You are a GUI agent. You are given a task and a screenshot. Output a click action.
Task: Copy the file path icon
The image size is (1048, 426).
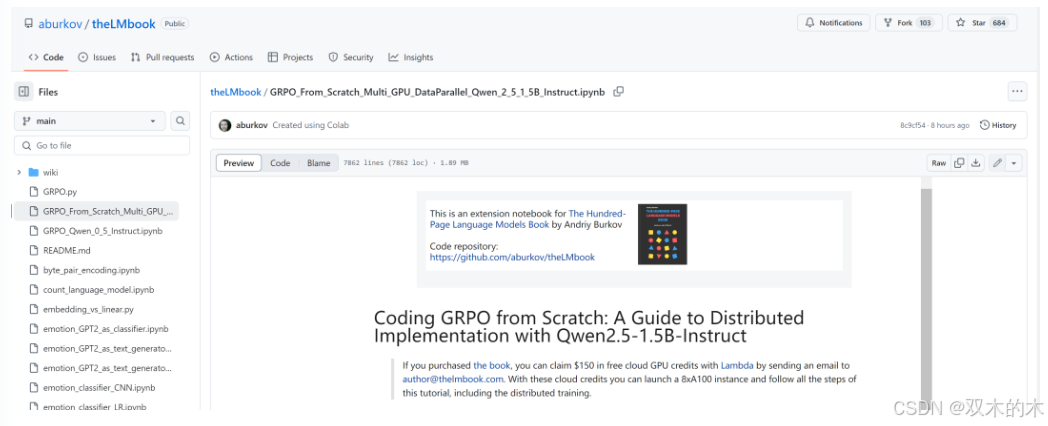pos(618,92)
